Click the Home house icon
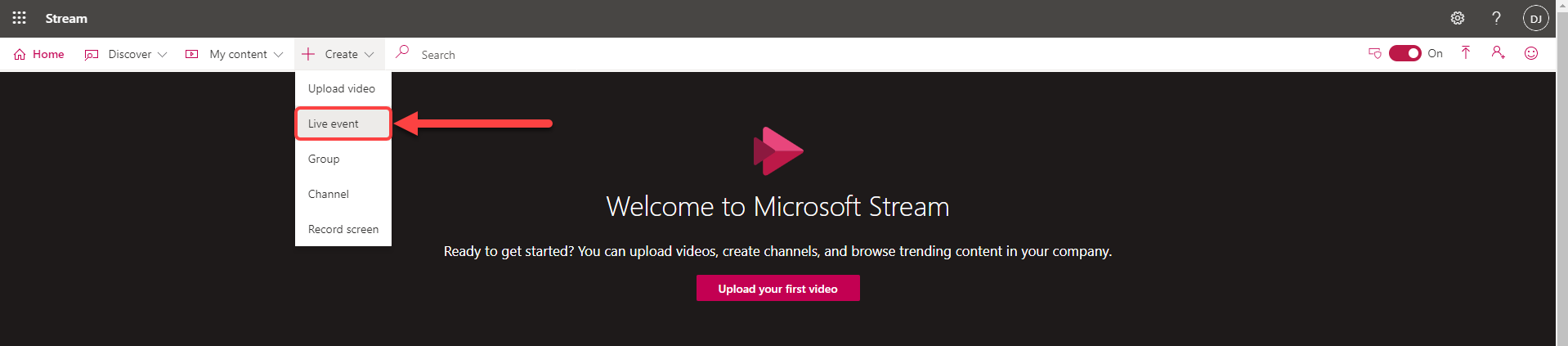This screenshot has width=1568, height=346. (20, 54)
